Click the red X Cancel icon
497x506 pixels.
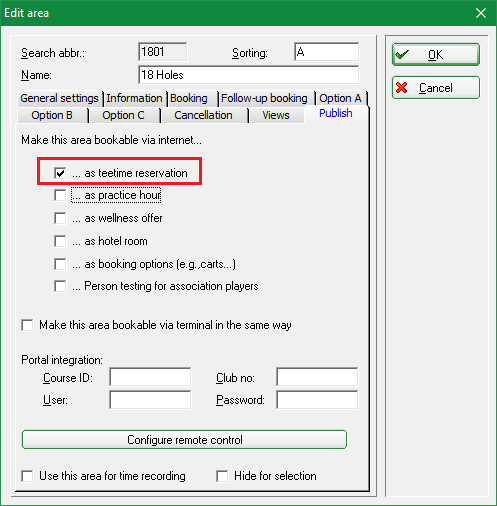(402, 88)
